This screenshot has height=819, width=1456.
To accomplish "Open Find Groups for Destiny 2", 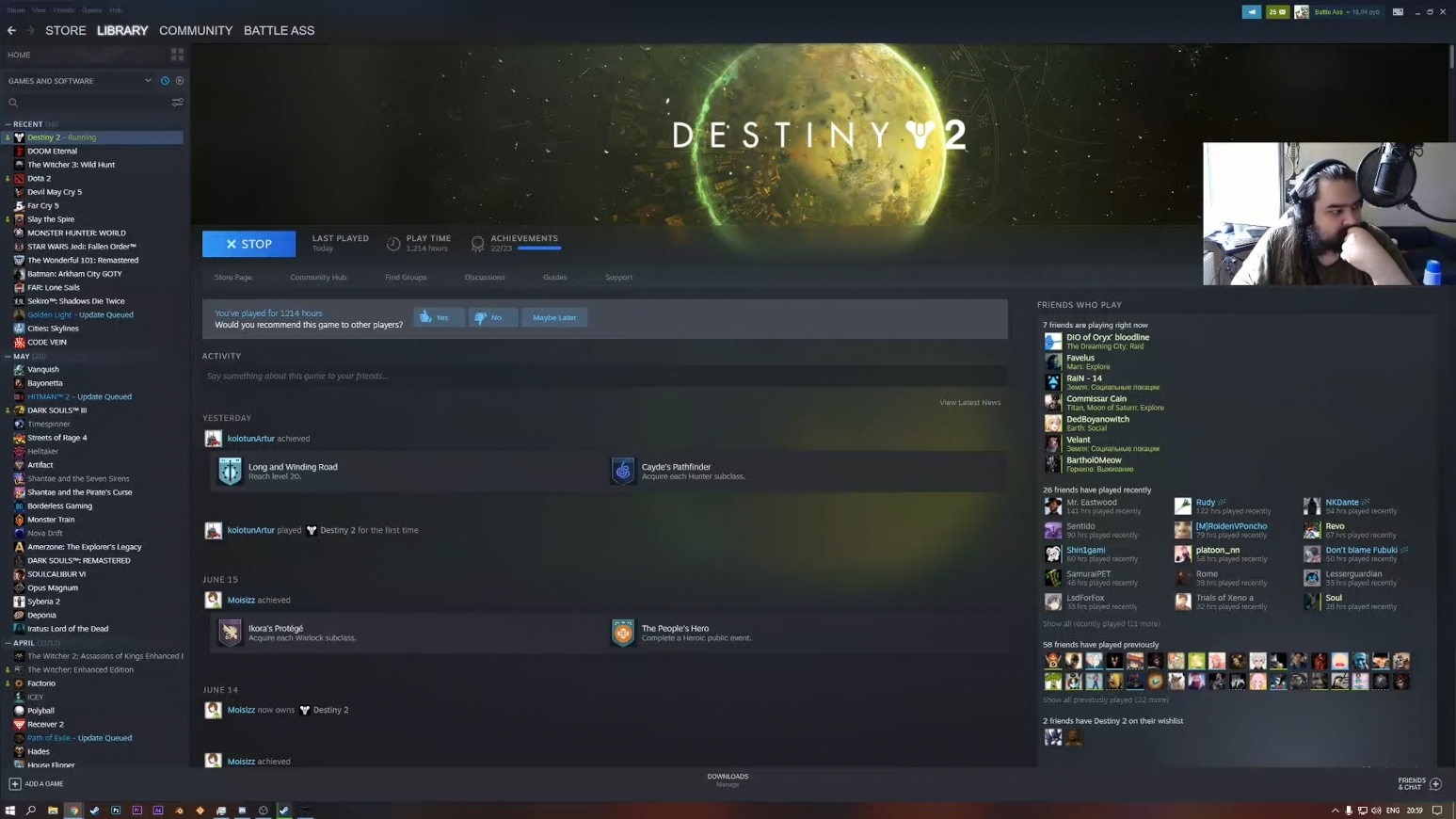I will coord(406,278).
